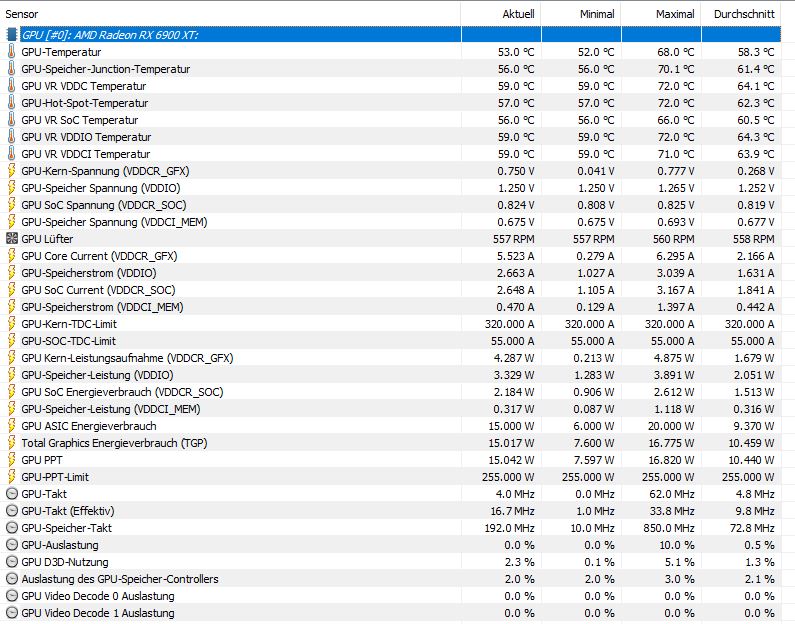Select GPU Video Decode 1 Auslastung label

(x=98, y=612)
